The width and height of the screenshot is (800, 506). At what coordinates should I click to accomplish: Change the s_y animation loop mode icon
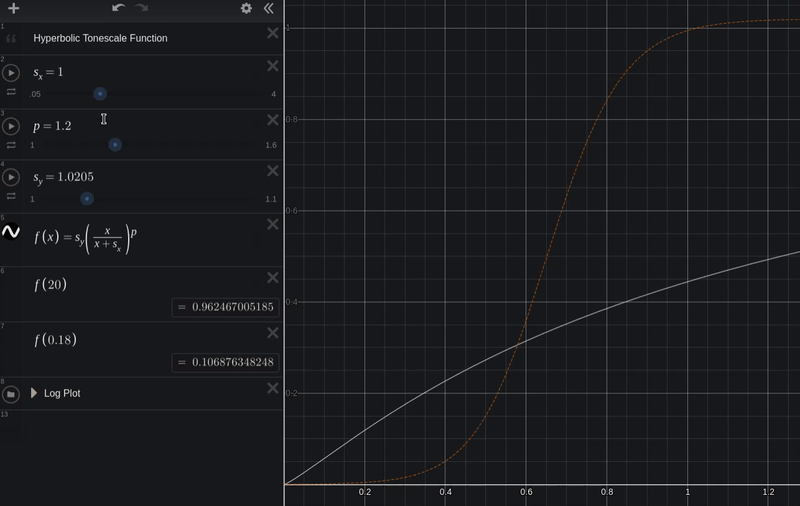click(x=11, y=197)
